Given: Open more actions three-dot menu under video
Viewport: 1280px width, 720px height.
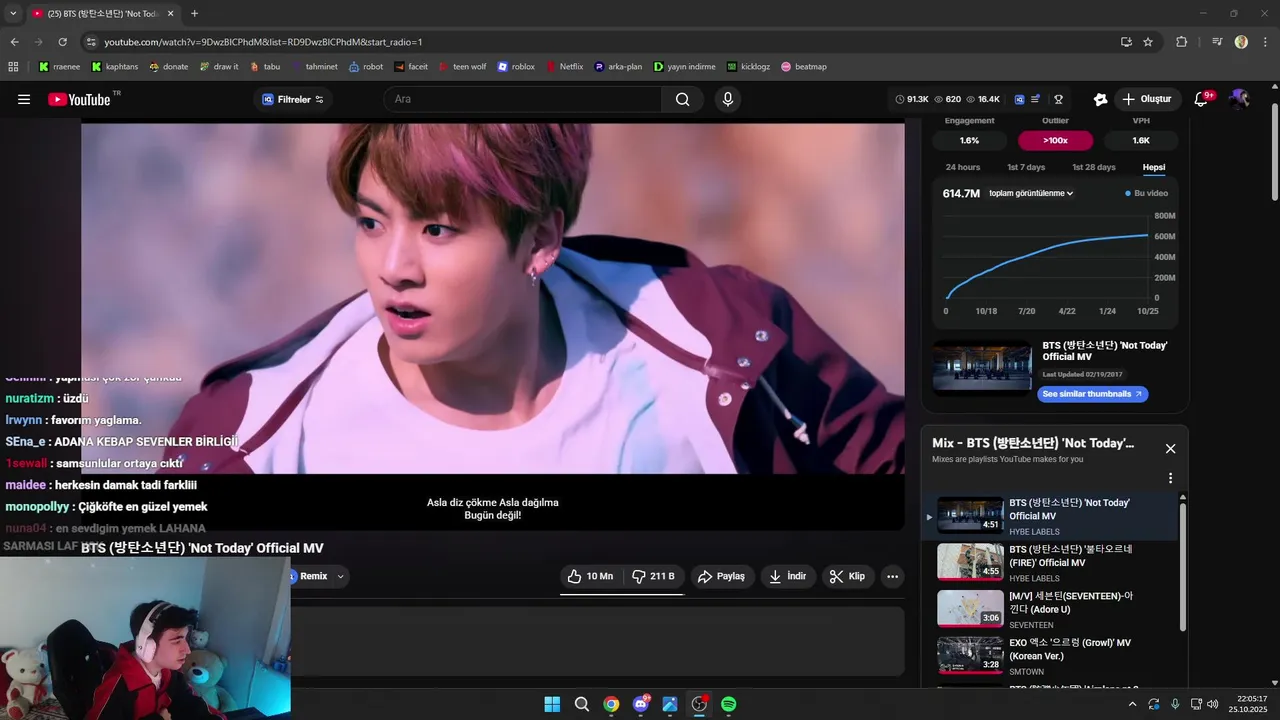Looking at the screenshot, I should [x=892, y=576].
